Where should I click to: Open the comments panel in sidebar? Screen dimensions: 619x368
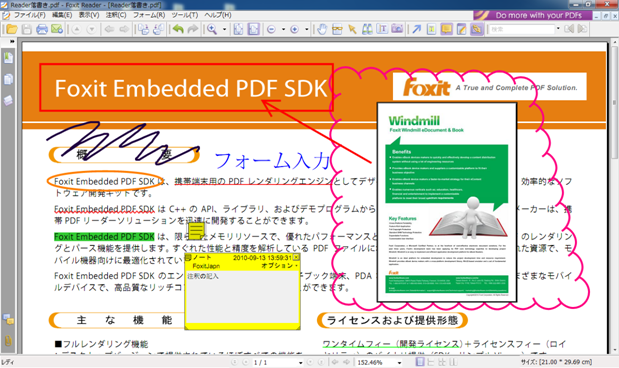tap(8, 319)
